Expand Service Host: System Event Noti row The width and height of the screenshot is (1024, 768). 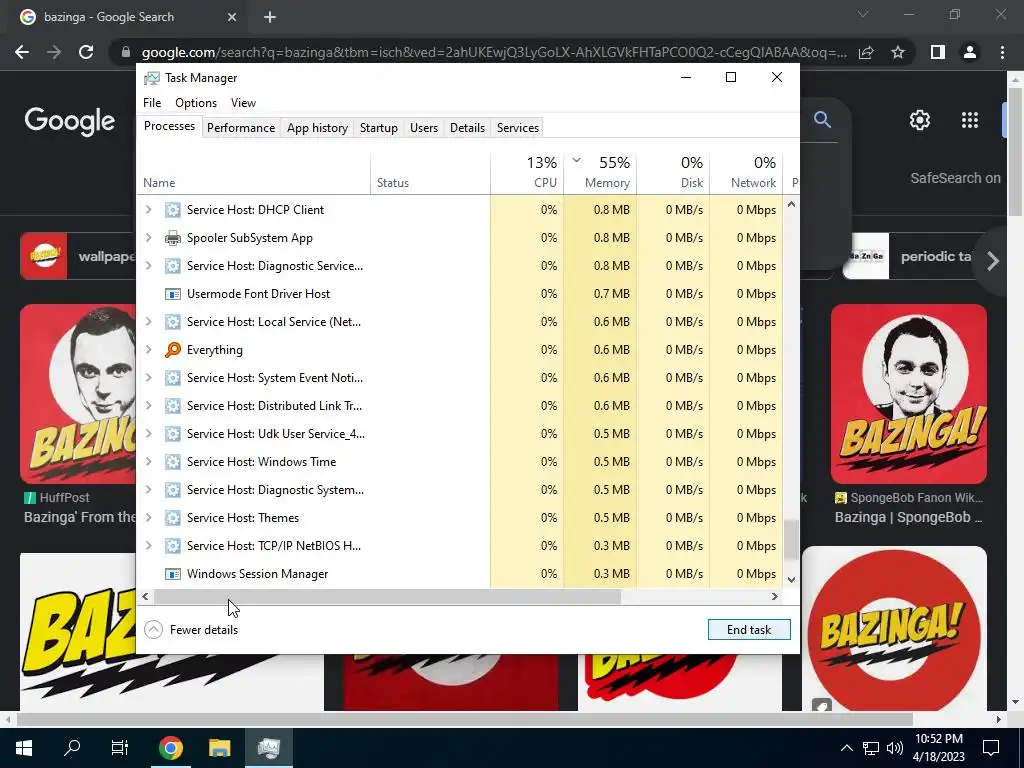tap(148, 378)
